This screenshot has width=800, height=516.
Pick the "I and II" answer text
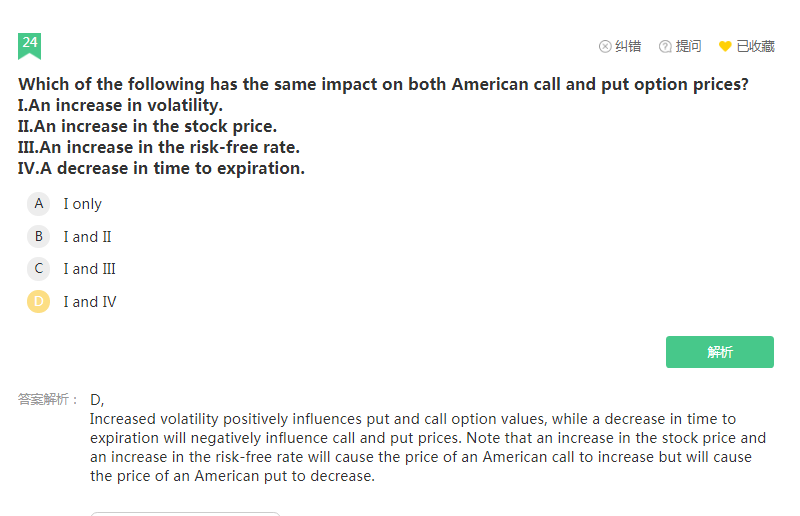click(x=88, y=237)
